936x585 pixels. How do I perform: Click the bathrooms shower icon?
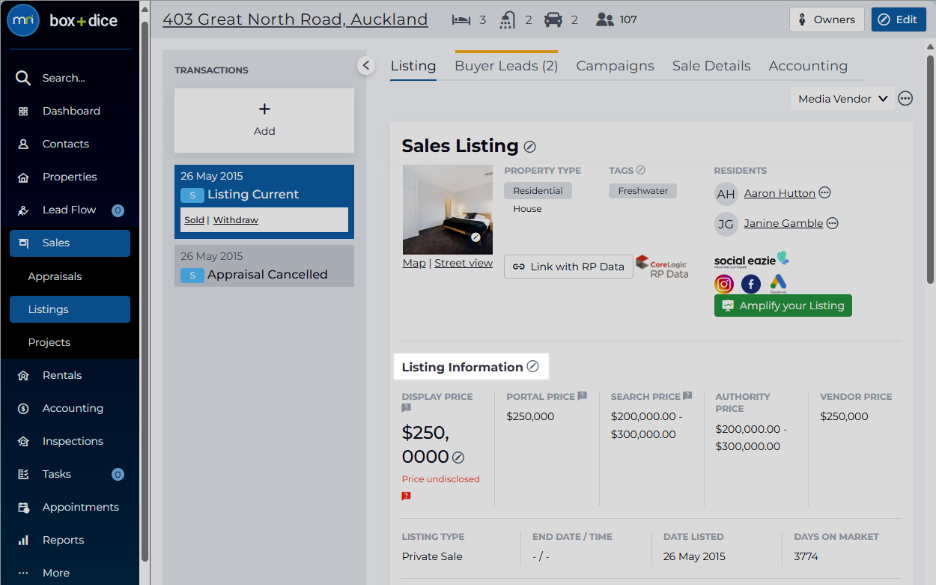tap(507, 20)
